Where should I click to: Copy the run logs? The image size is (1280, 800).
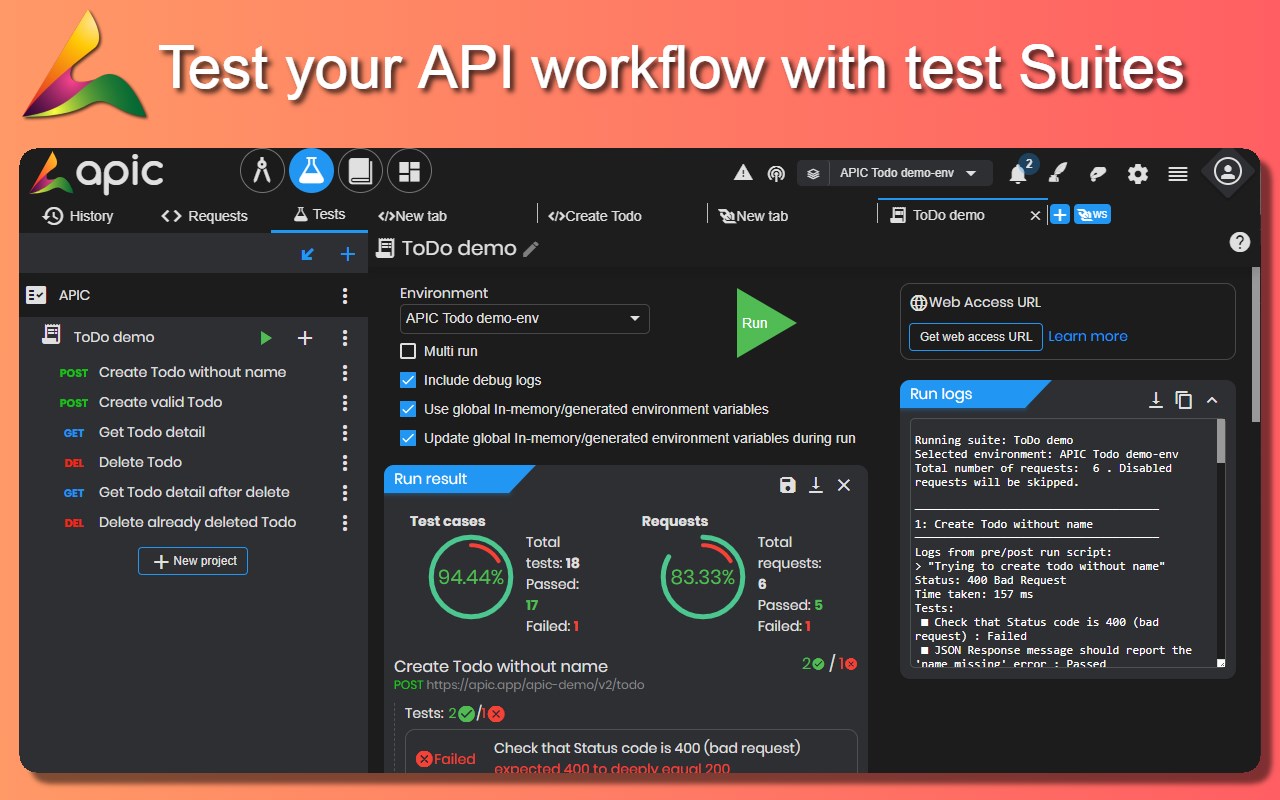tap(1184, 400)
